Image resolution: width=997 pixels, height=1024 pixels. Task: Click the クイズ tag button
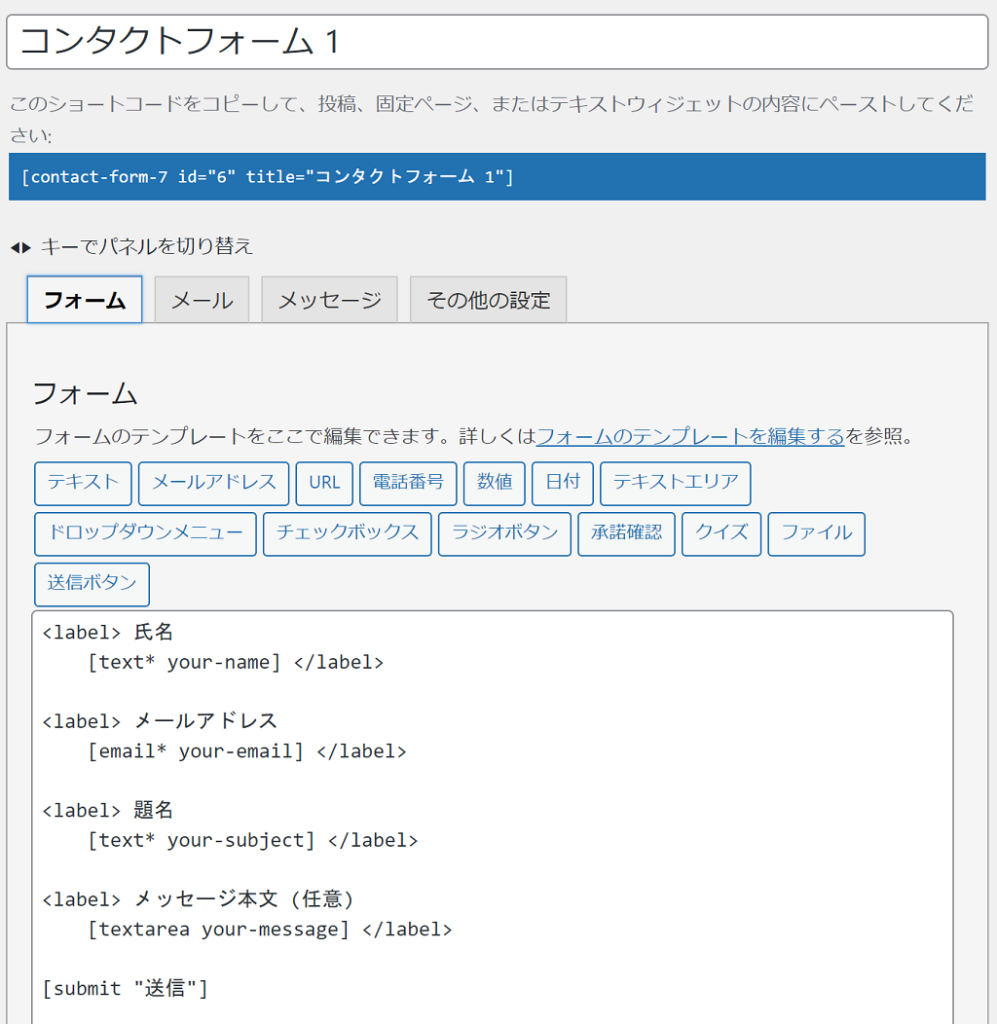(721, 533)
